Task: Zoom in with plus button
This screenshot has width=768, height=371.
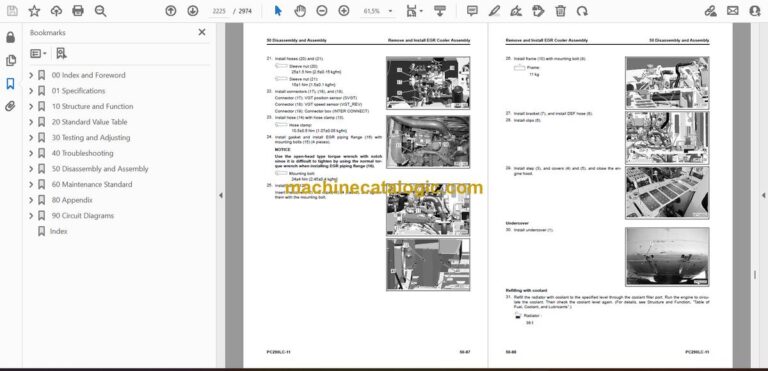Action: pos(344,11)
